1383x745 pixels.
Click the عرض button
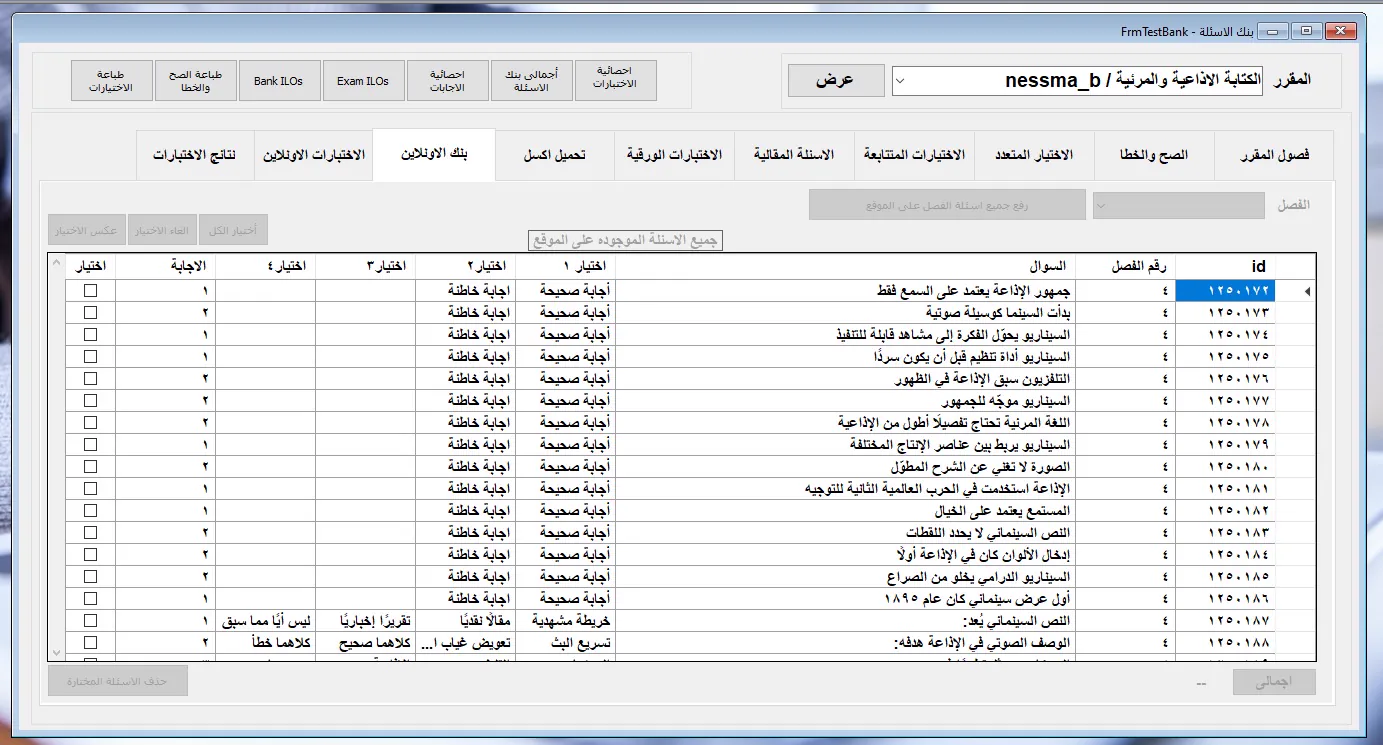(x=836, y=80)
